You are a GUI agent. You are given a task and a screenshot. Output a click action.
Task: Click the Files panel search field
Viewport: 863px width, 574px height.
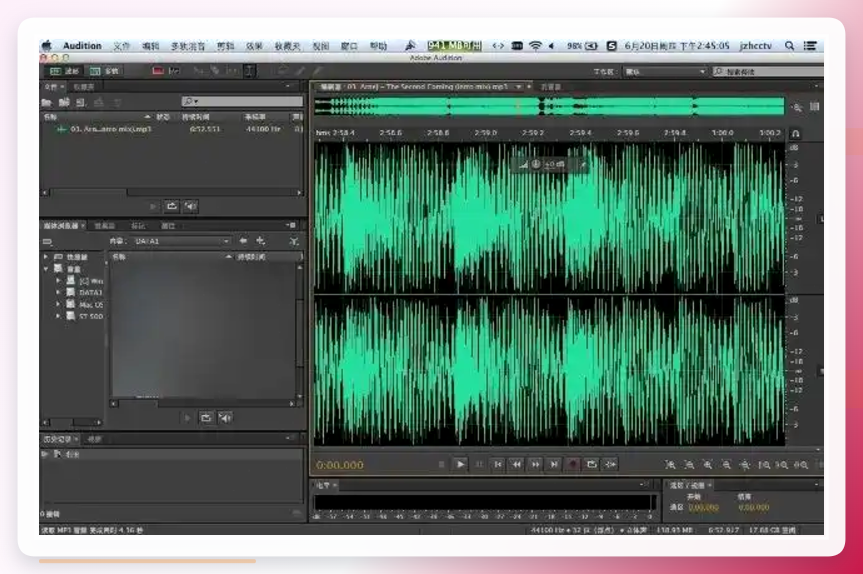tap(242, 101)
